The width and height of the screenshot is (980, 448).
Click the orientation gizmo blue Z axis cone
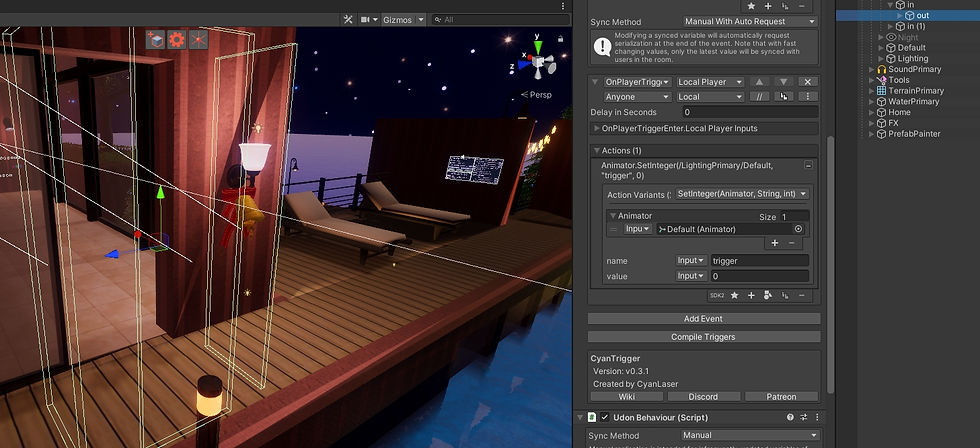pyautogui.click(x=523, y=64)
